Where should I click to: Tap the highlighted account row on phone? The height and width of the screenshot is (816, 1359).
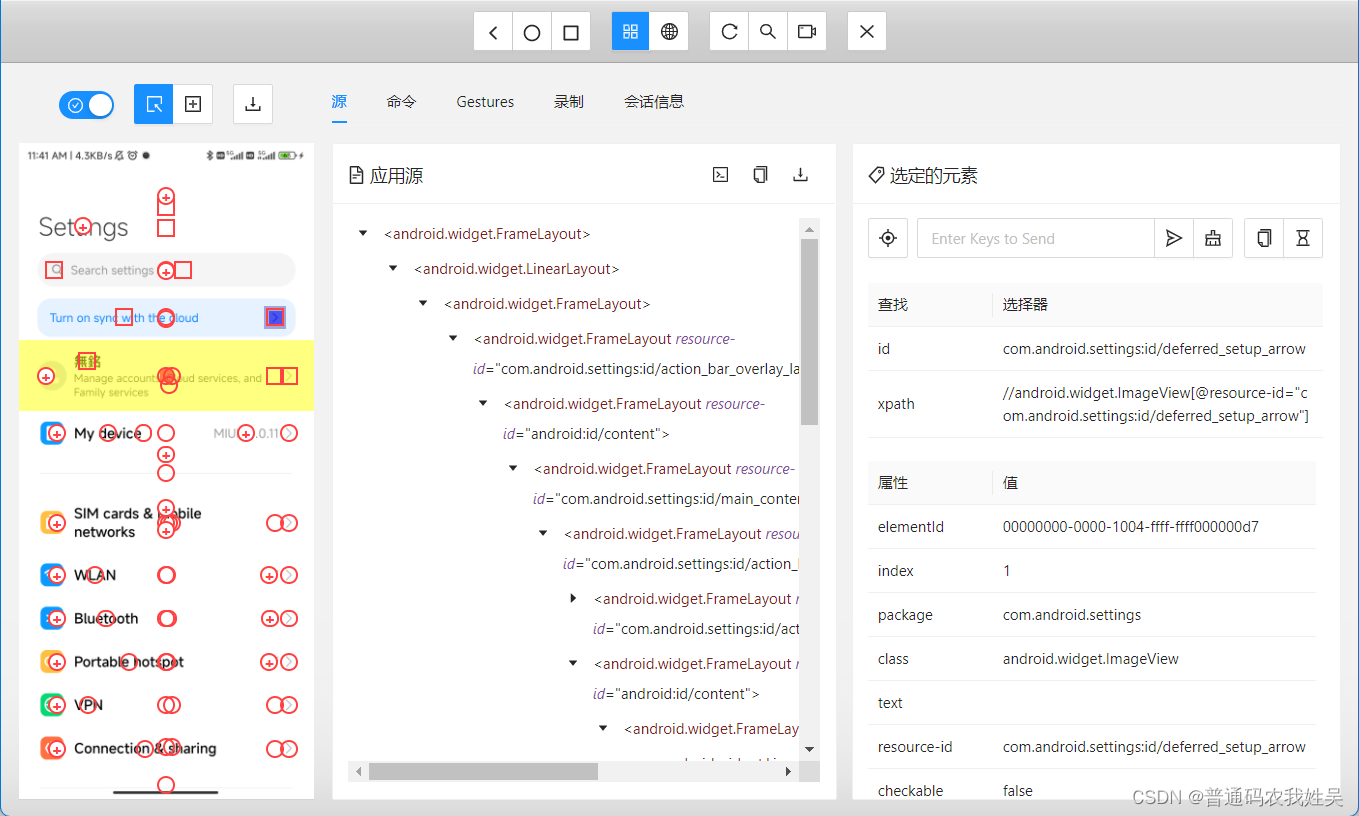click(166, 375)
